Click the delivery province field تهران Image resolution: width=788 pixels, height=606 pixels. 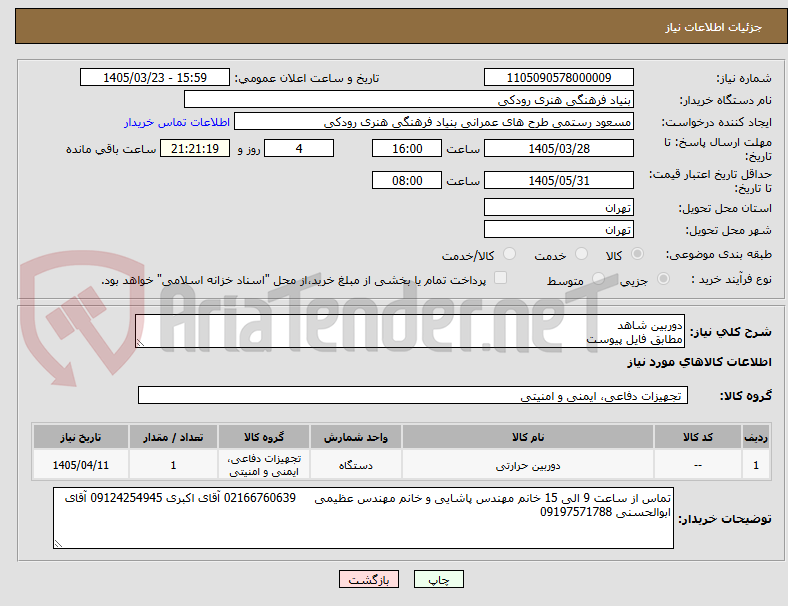[x=559, y=208]
